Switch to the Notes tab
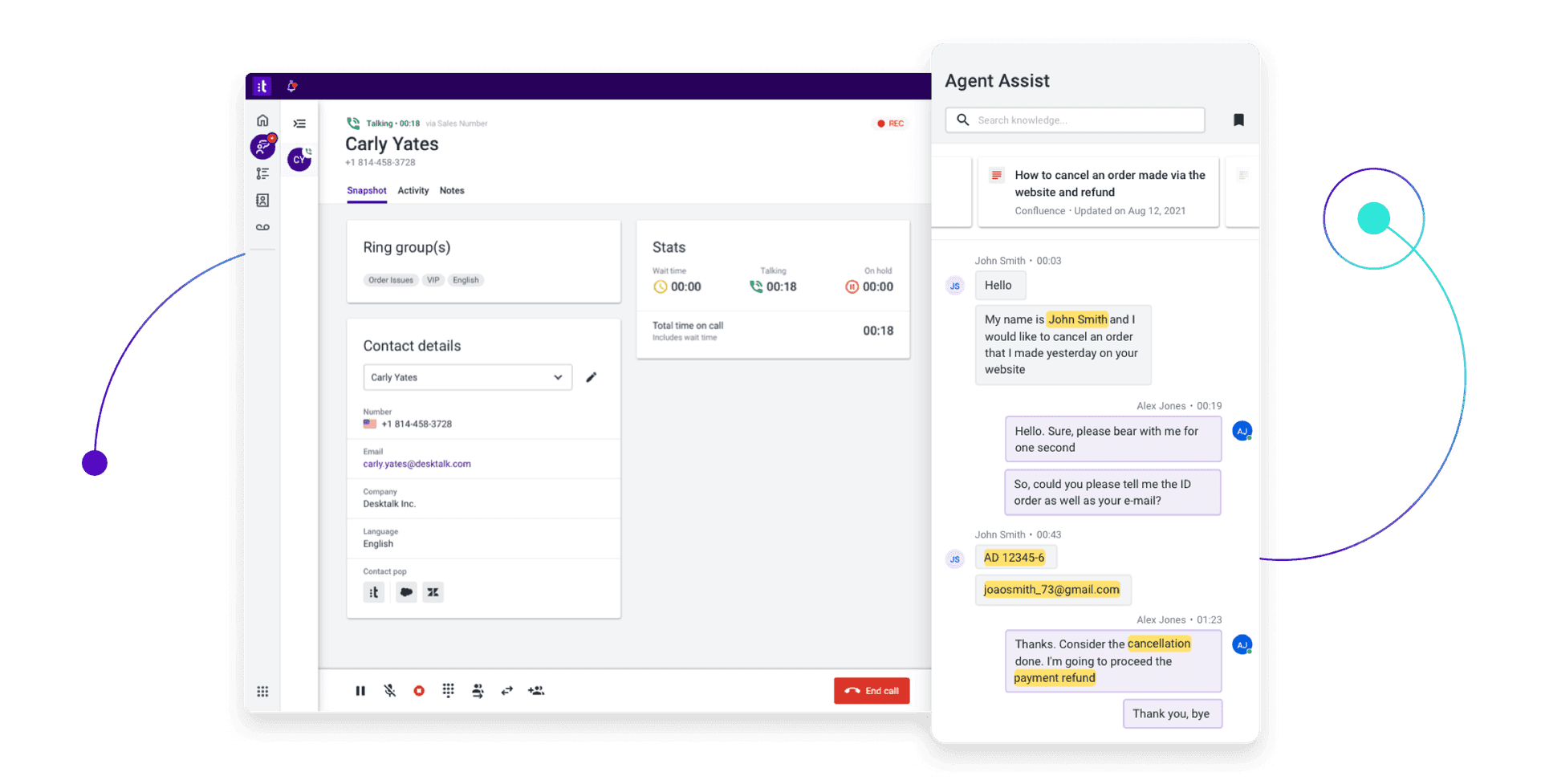 [x=452, y=191]
